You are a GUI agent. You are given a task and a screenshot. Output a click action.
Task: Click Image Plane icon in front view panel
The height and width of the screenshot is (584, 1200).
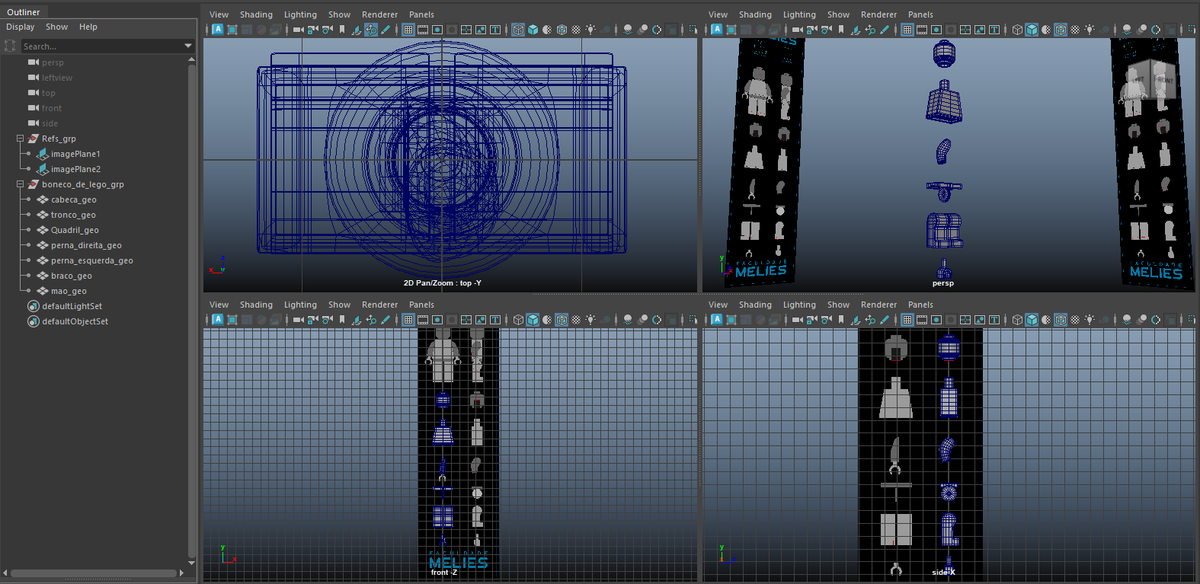[356, 320]
